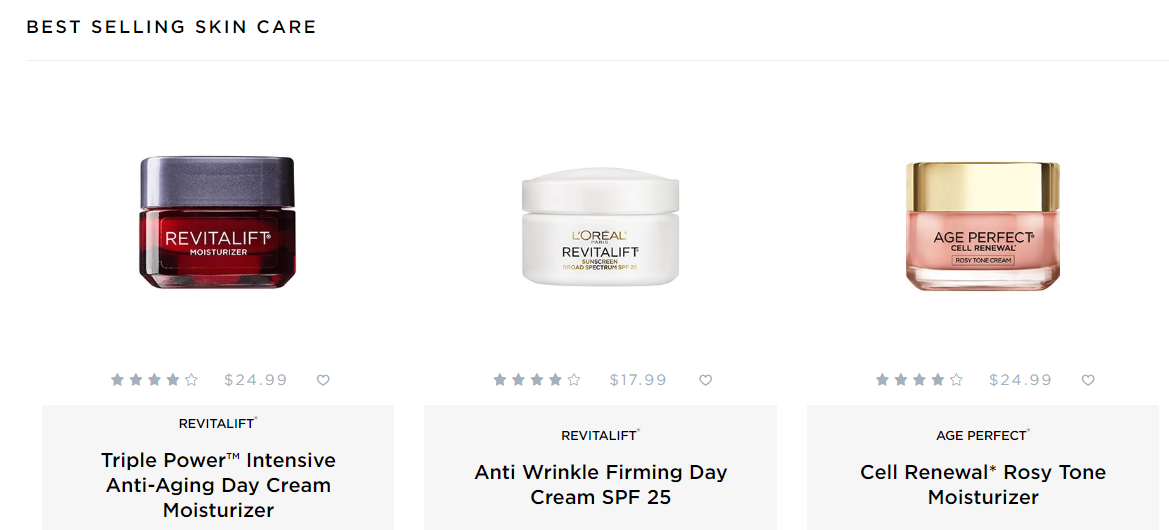Add Cell Renewal Rosy Tone to wishlist

click(x=1088, y=380)
